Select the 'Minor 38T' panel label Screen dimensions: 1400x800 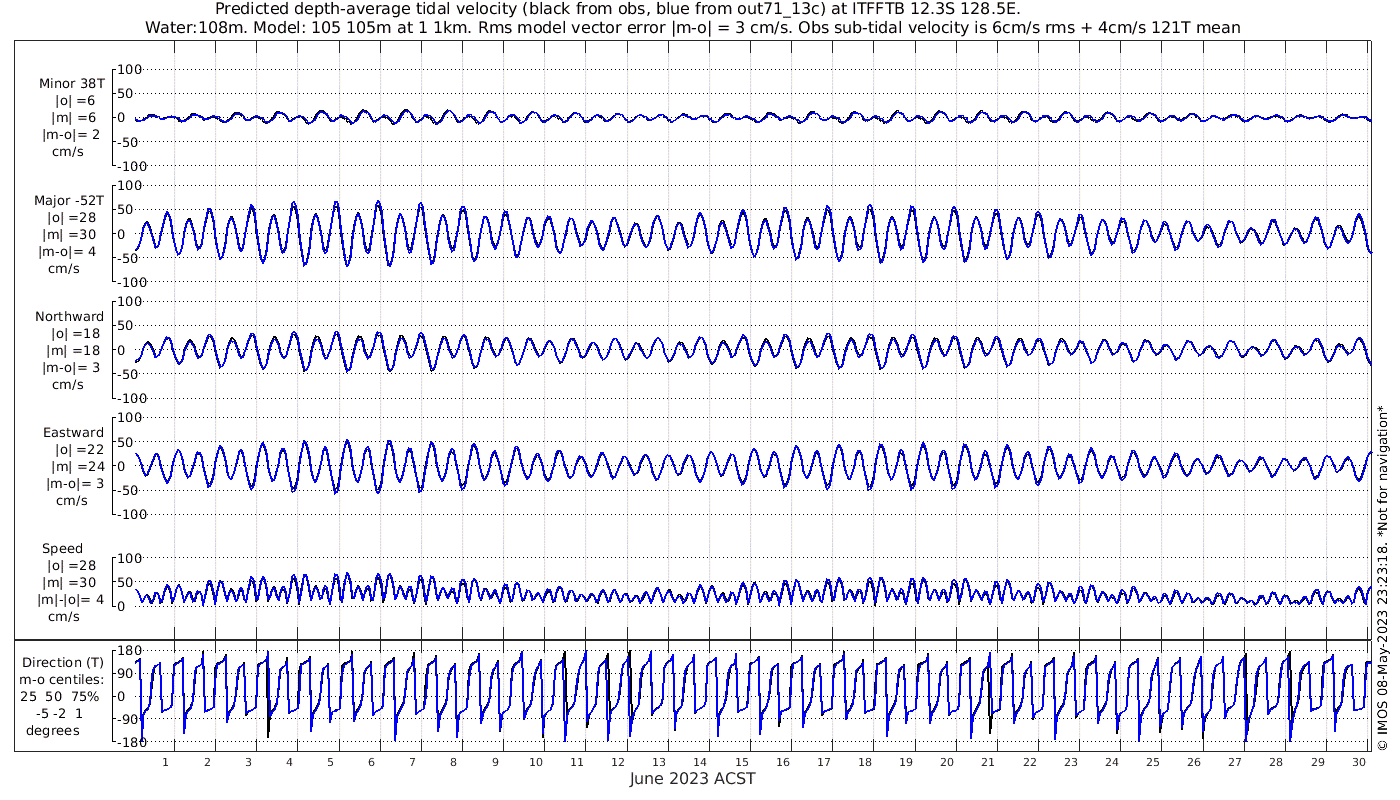71,84
